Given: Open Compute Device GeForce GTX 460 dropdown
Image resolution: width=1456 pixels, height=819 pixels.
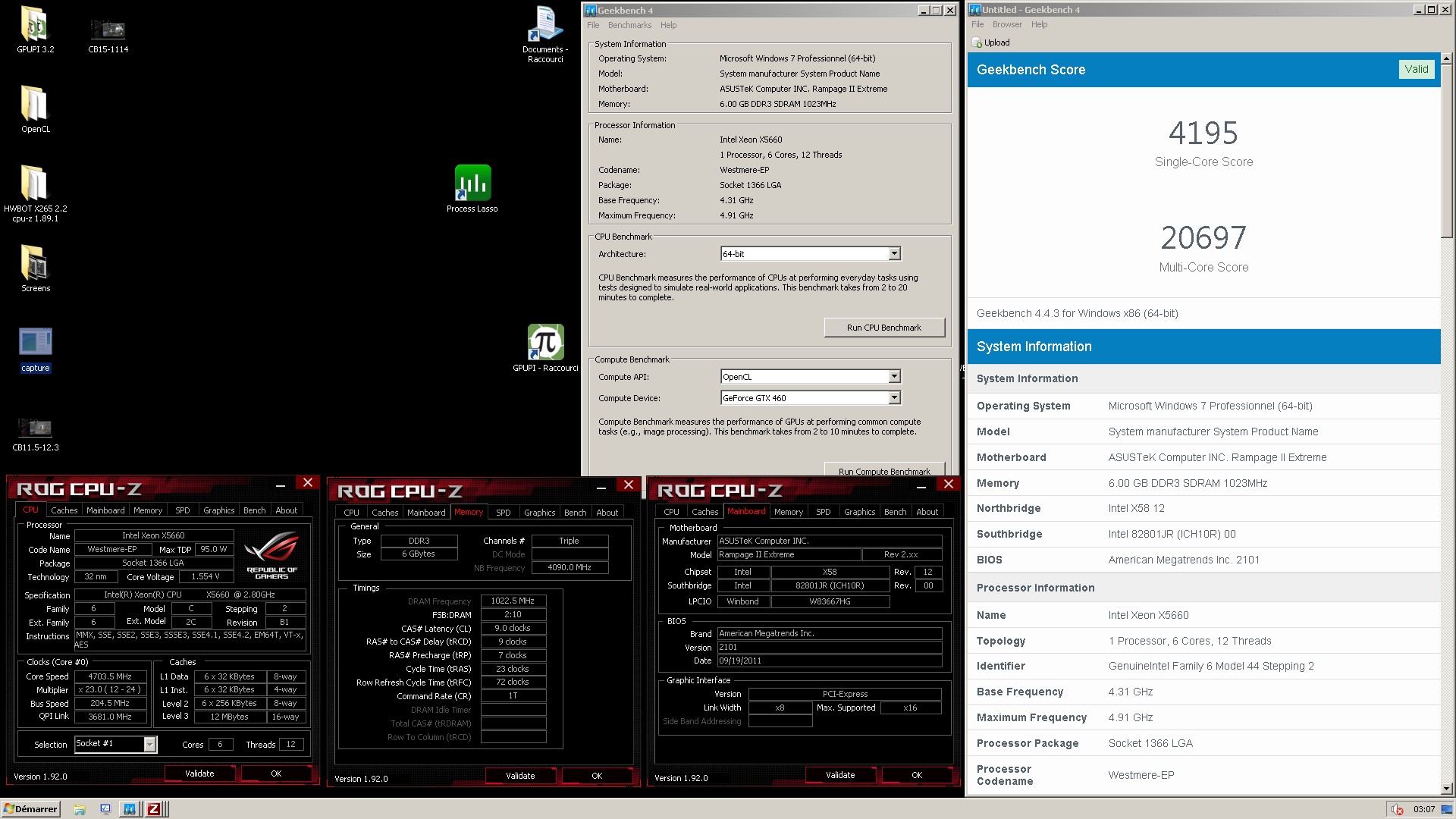Looking at the screenshot, I should click(x=894, y=398).
